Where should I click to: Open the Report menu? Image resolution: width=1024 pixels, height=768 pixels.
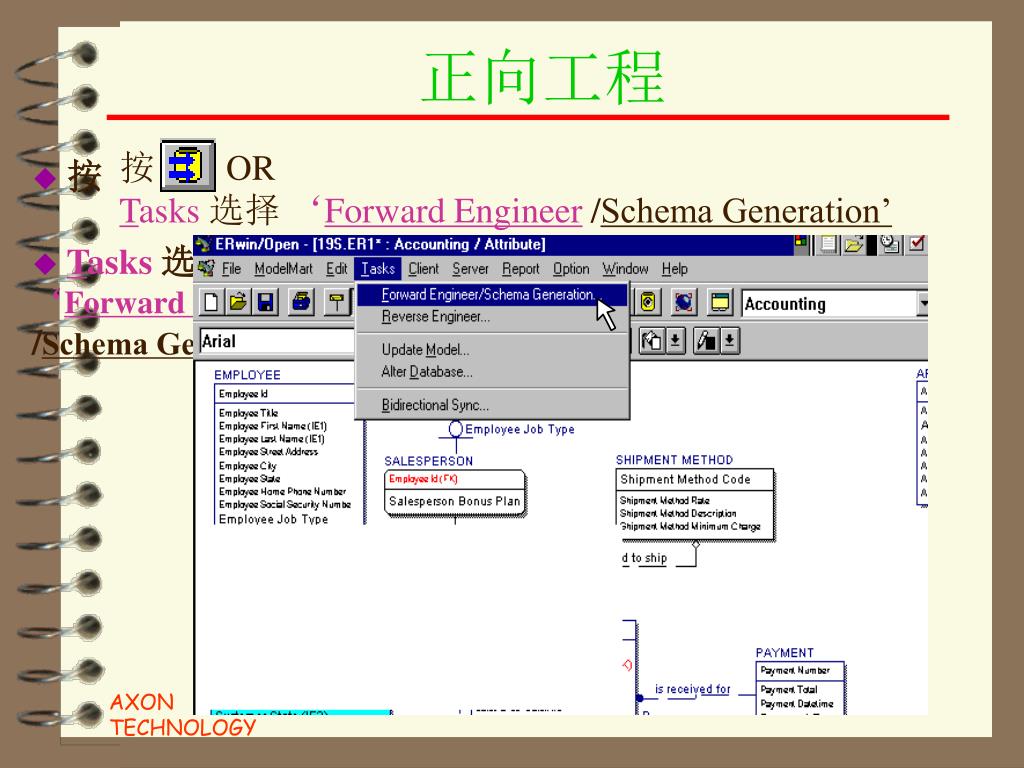pos(520,269)
